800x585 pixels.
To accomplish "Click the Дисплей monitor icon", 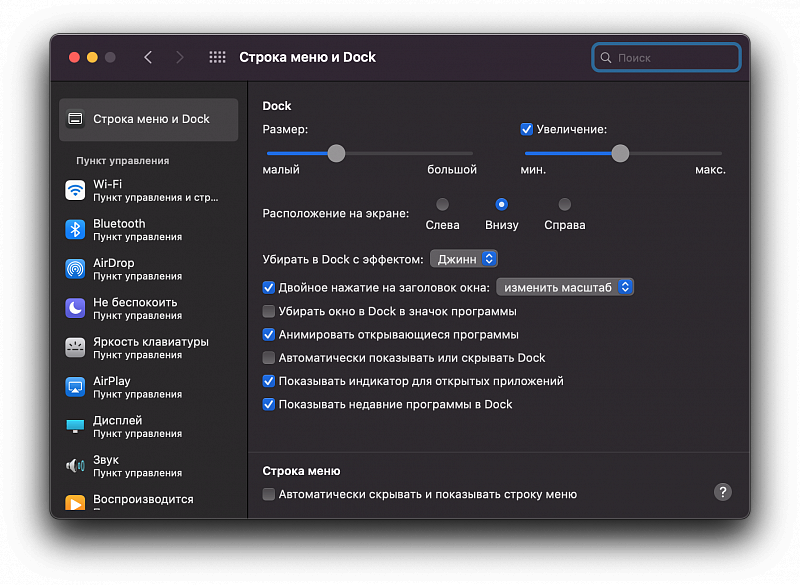I will 75,426.
